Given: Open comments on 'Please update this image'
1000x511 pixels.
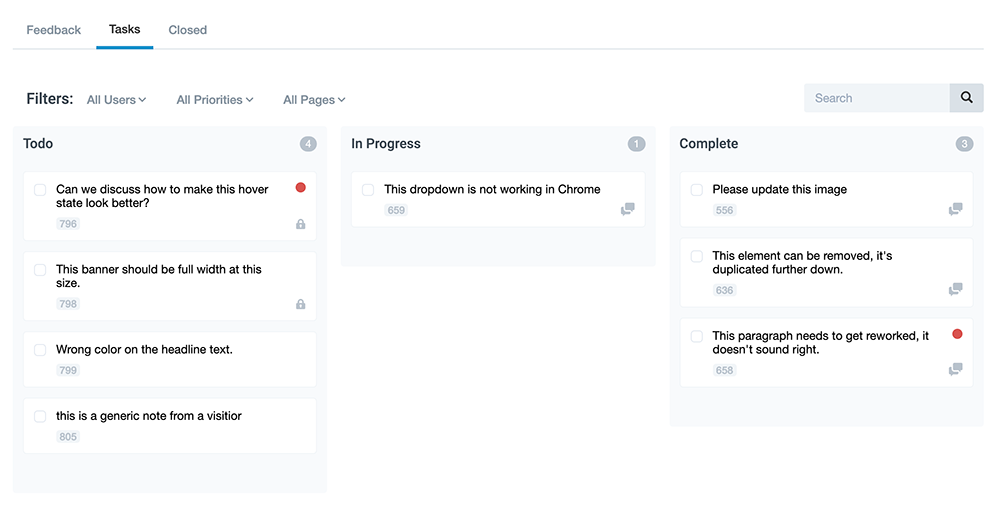Looking at the screenshot, I should (x=956, y=209).
